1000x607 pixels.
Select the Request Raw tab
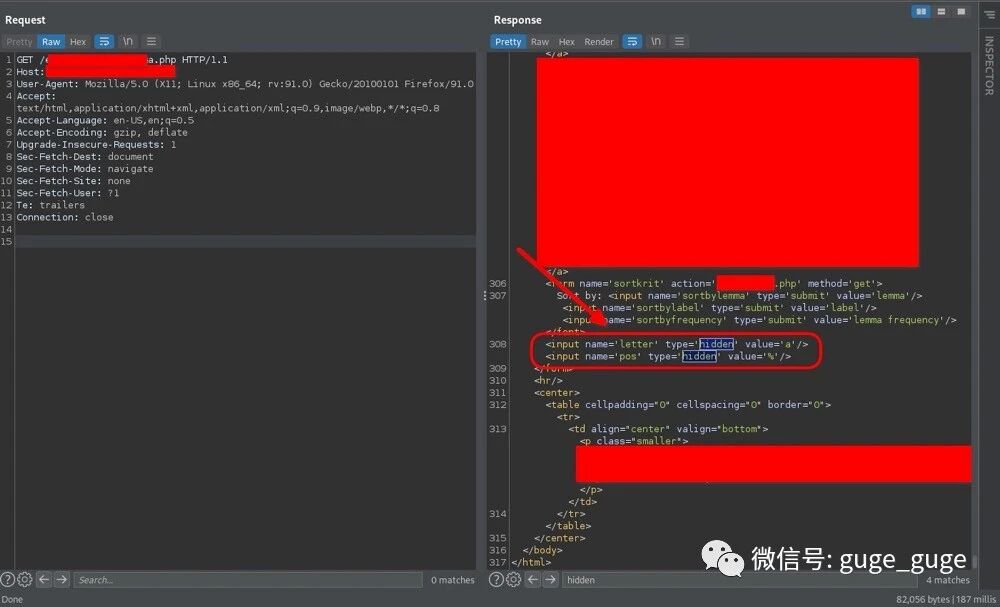pos(51,41)
